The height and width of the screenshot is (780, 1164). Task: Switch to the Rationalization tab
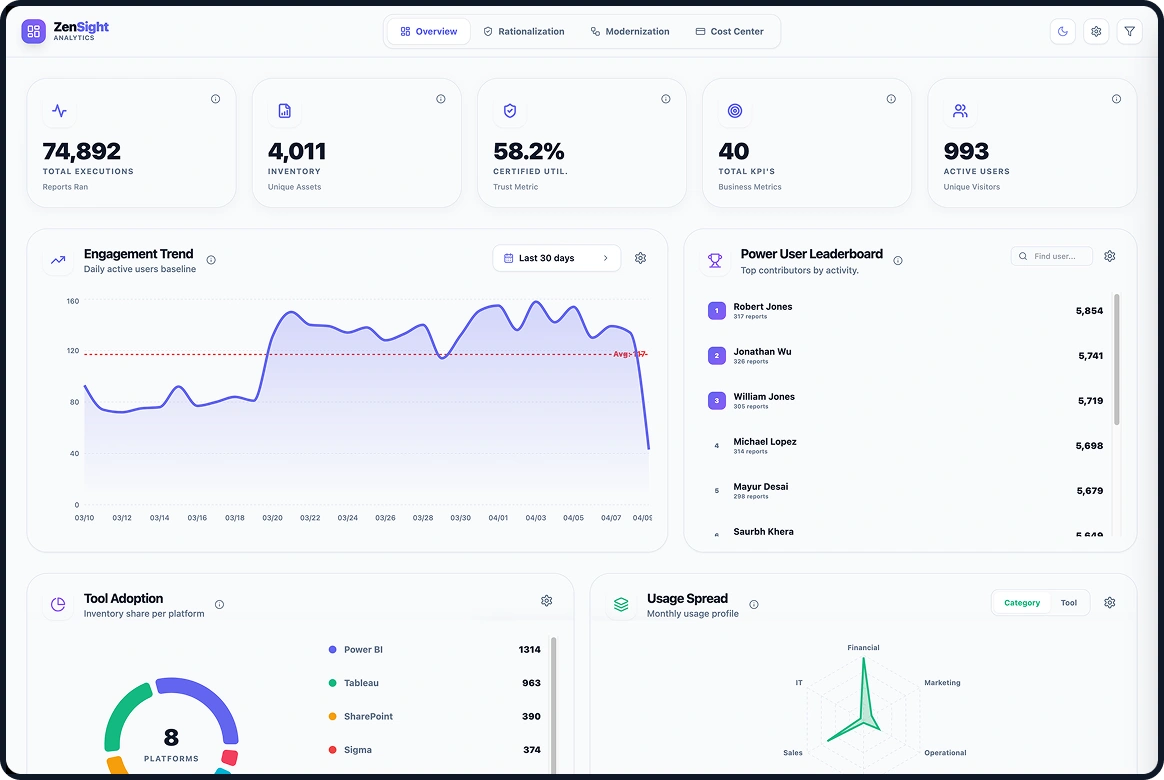pos(524,31)
